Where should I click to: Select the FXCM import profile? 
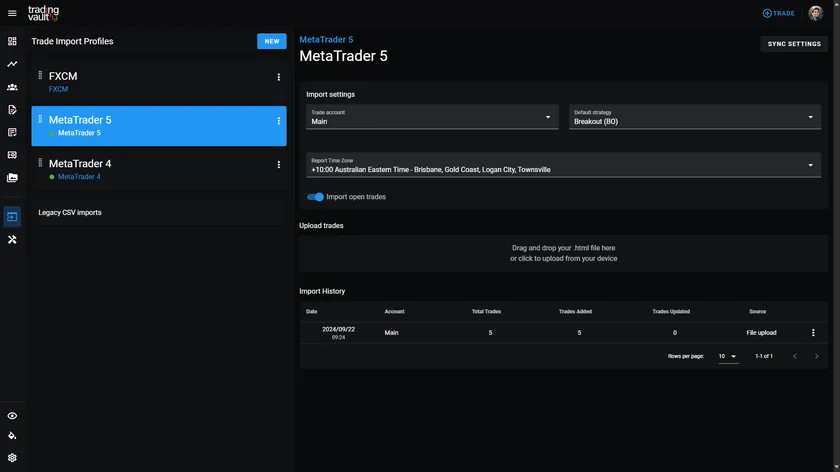pyautogui.click(x=159, y=82)
